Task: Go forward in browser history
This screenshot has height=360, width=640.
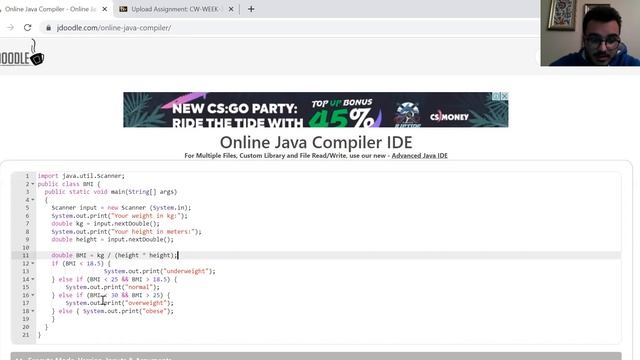Action: [x=11, y=28]
